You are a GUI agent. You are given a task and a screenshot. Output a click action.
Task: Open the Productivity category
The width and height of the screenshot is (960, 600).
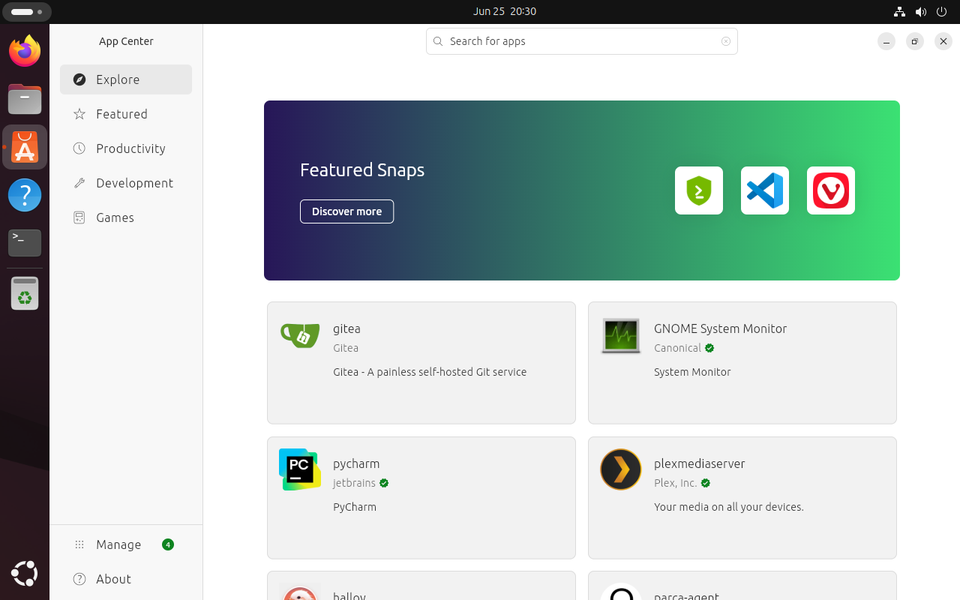[126, 148]
